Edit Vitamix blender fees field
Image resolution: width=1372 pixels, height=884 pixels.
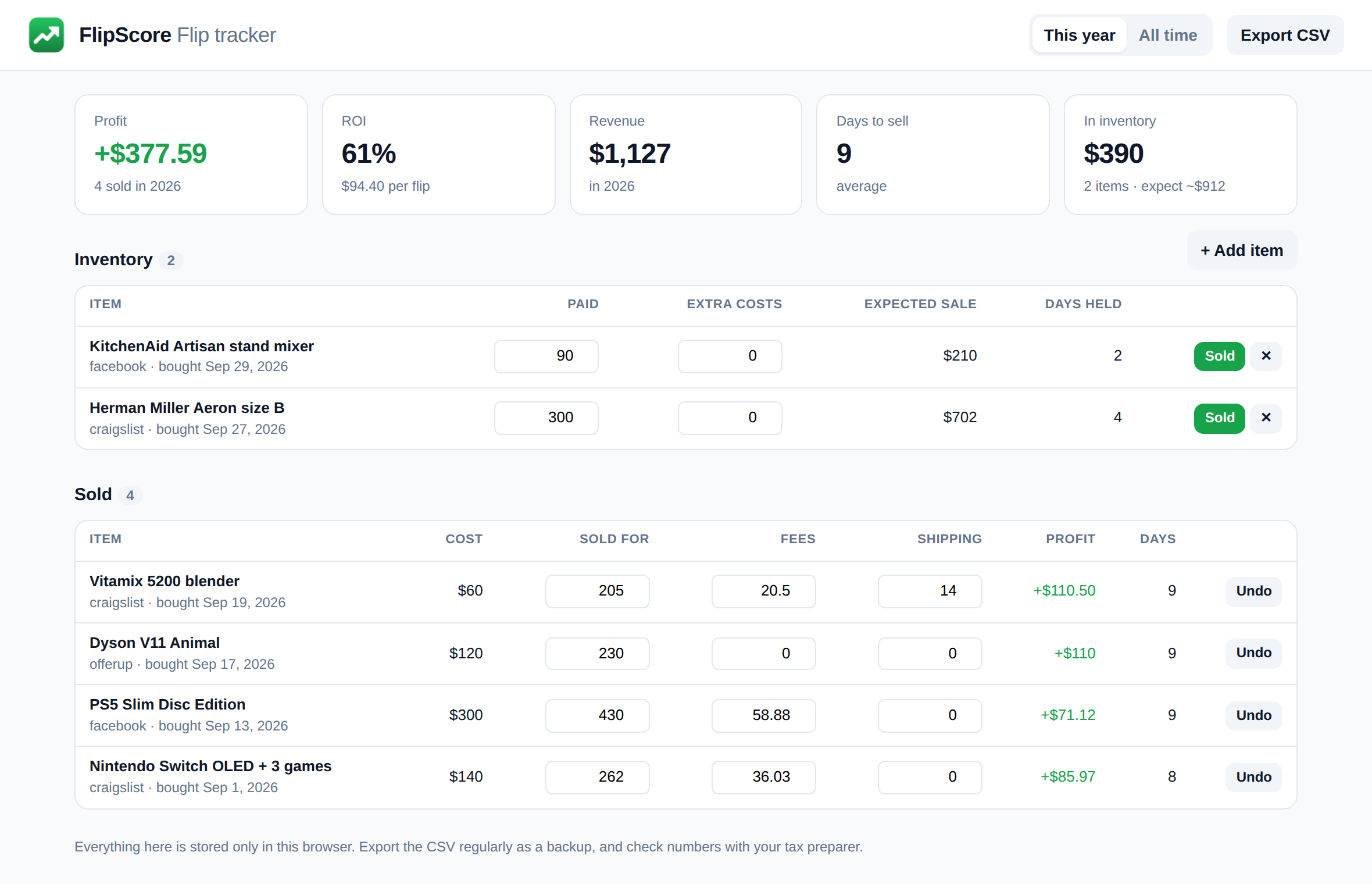763,591
